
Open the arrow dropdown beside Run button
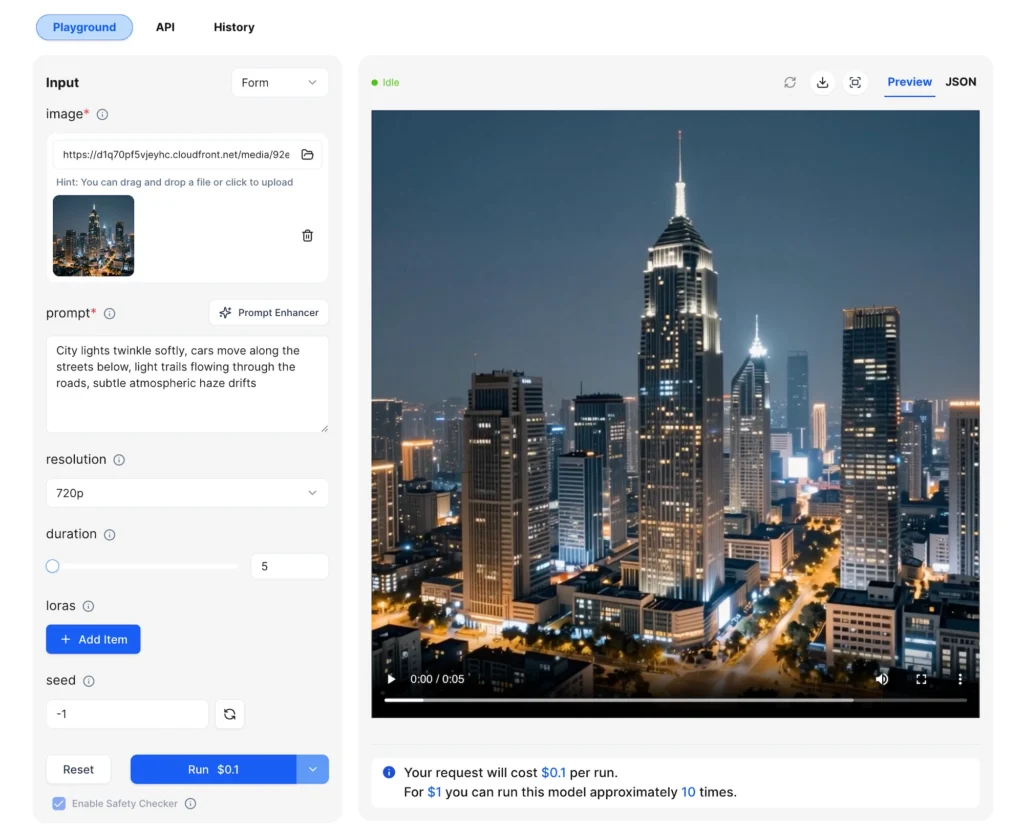(x=313, y=769)
